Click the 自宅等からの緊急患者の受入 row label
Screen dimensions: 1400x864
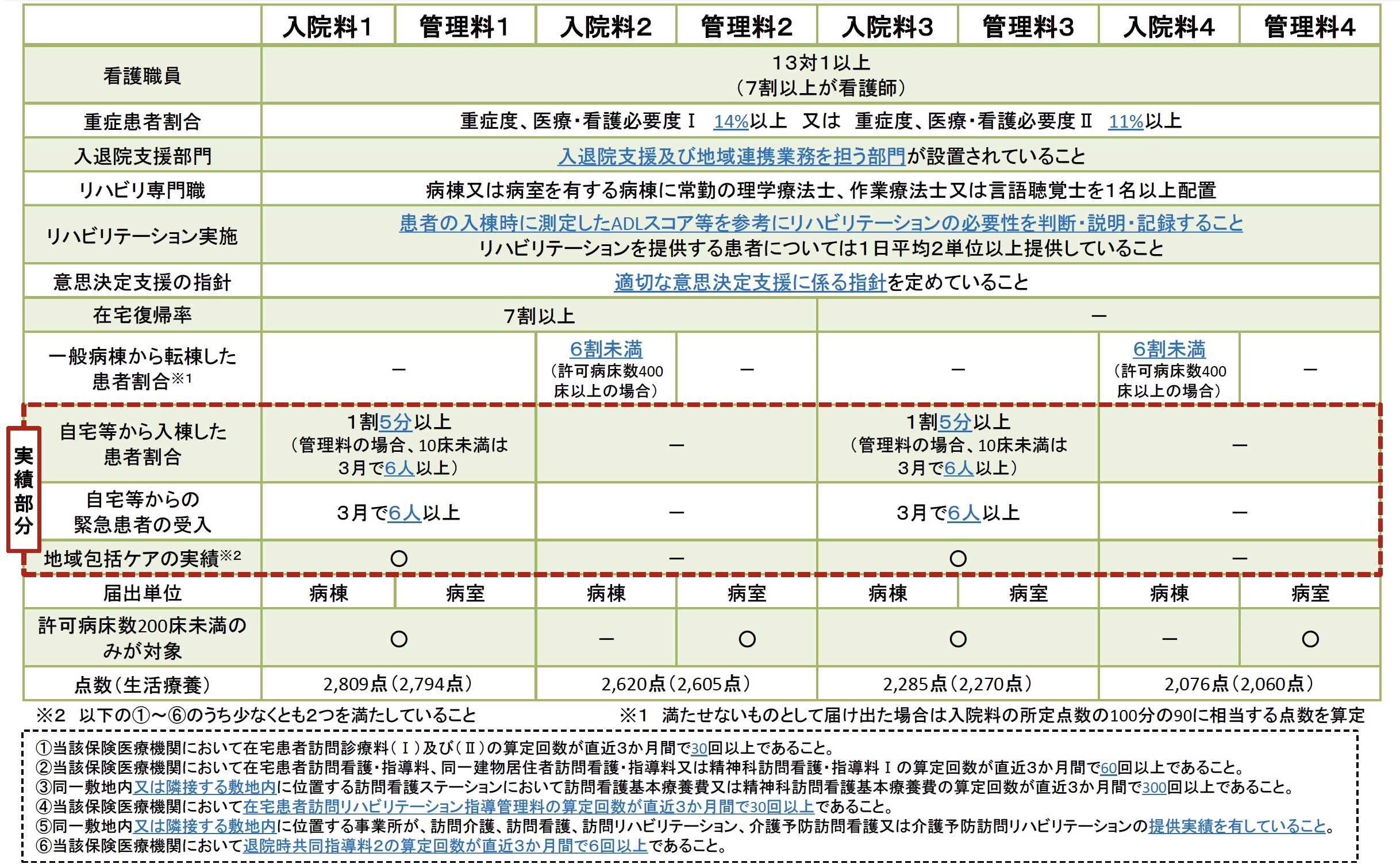pos(142,512)
